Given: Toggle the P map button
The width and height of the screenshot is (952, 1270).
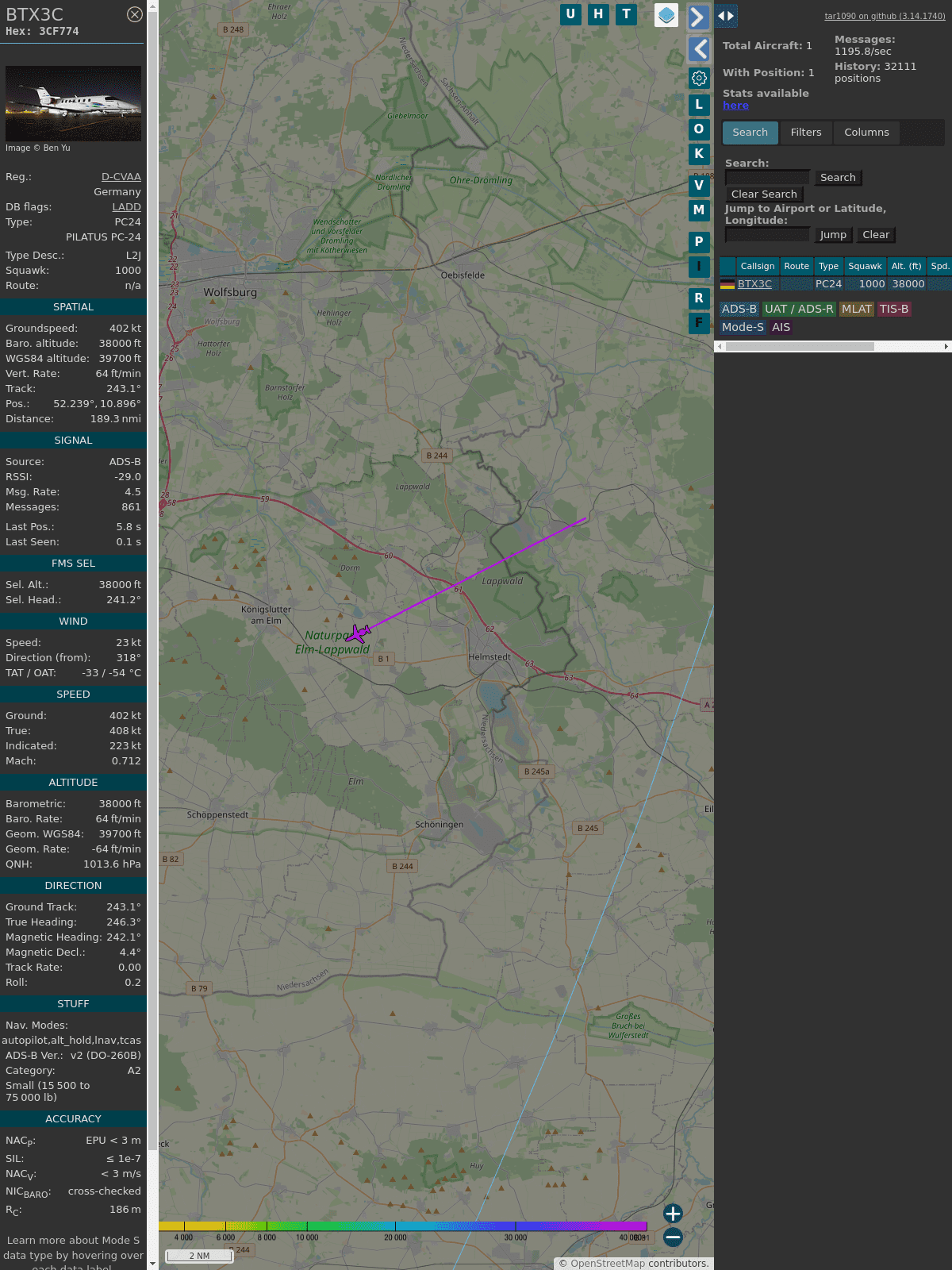Looking at the screenshot, I should [699, 242].
